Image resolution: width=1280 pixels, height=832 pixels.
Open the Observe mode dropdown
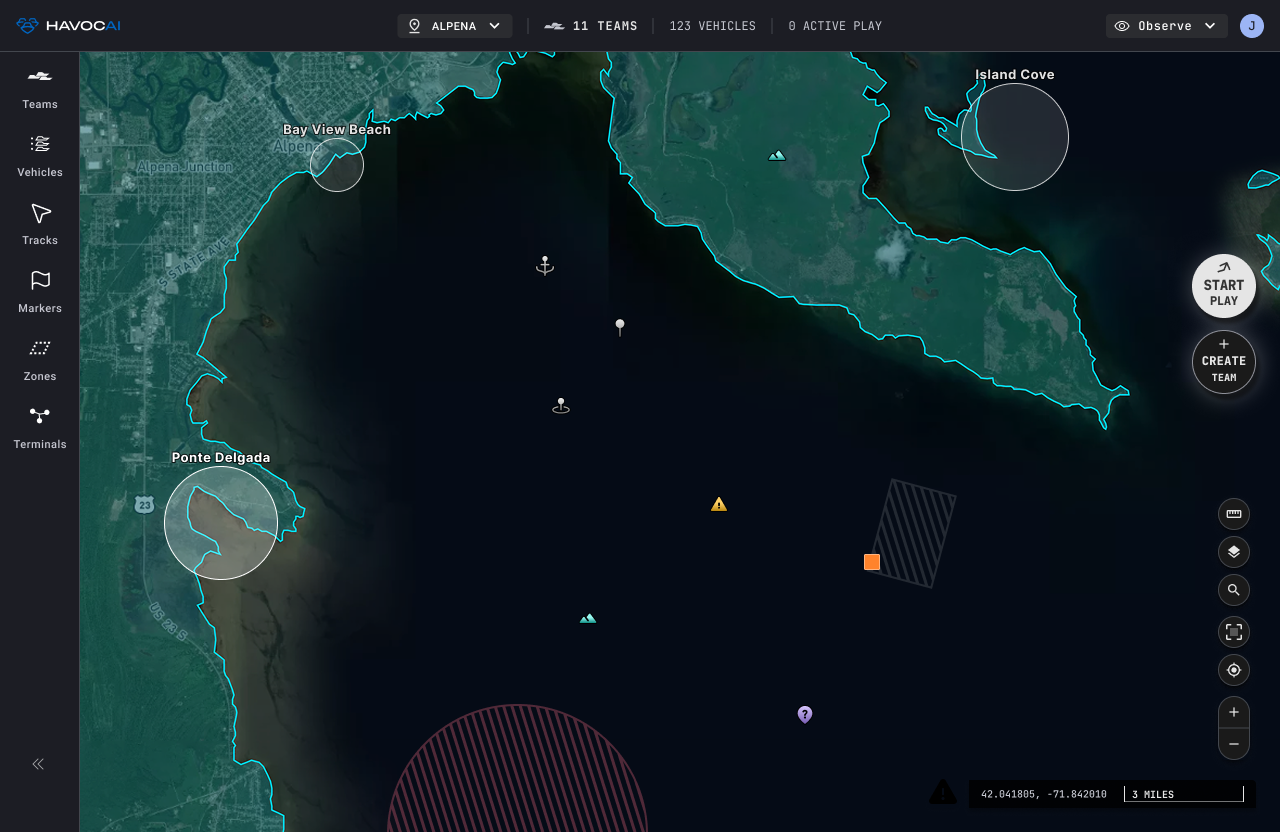(x=1167, y=26)
